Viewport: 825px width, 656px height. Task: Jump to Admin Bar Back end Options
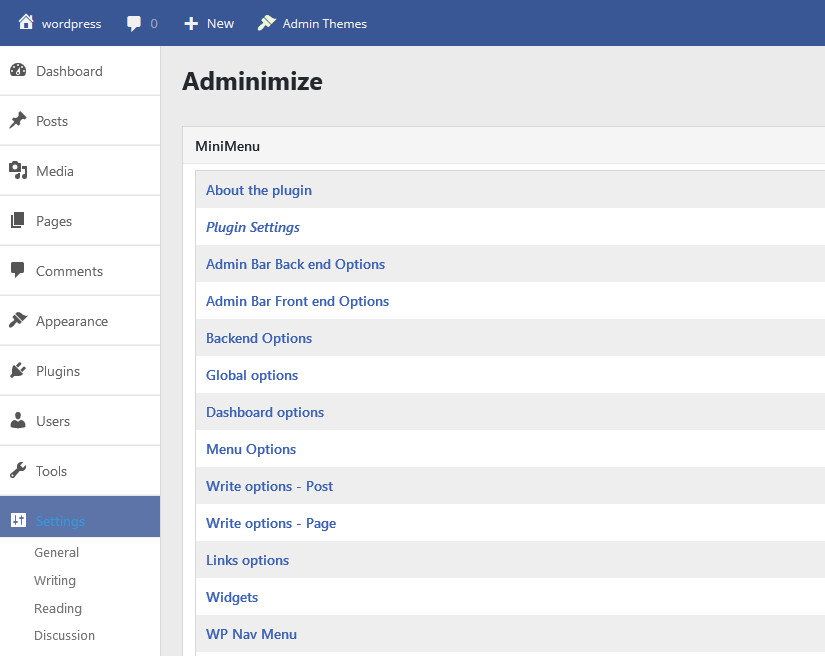[x=295, y=264]
